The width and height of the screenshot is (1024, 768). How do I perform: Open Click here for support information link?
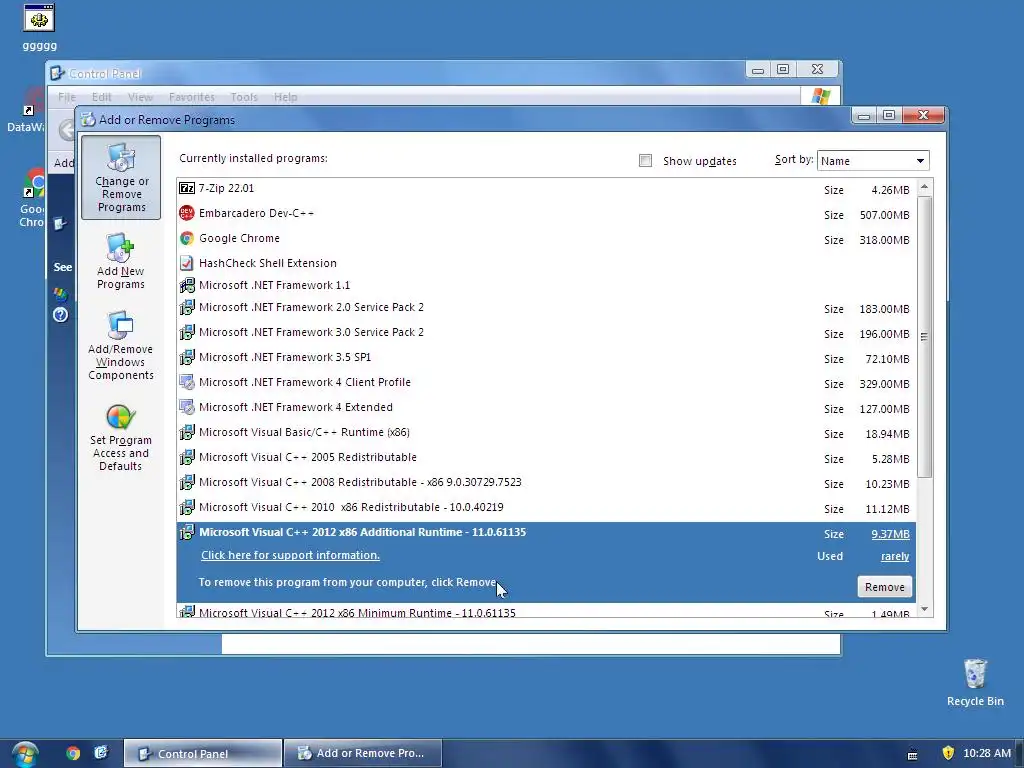290,555
